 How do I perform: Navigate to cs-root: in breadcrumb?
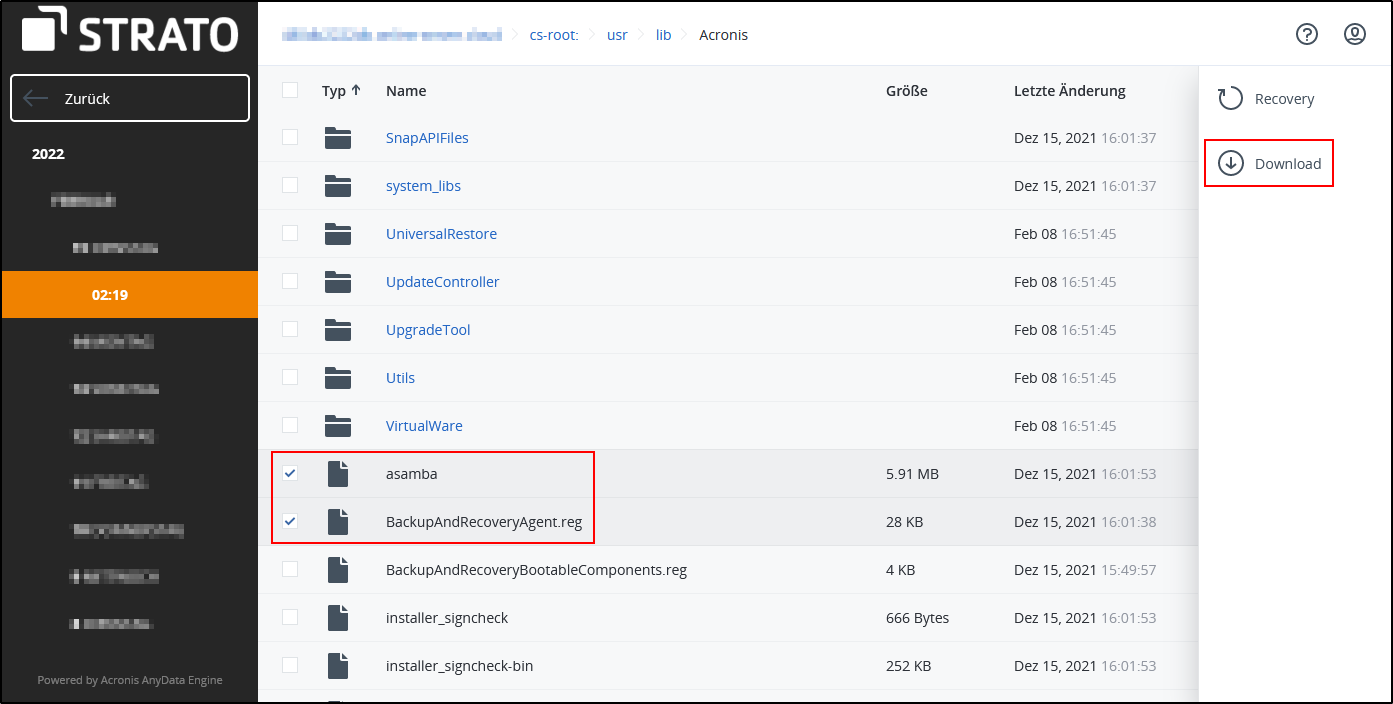click(x=554, y=35)
